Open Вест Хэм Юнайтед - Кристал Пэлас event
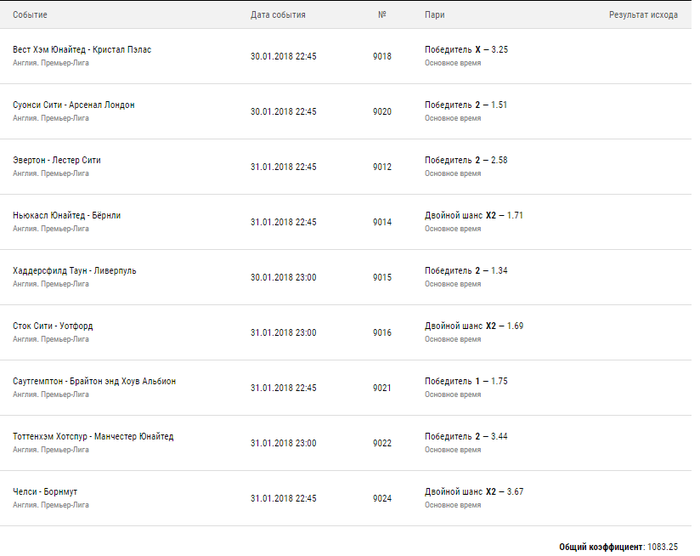The height and width of the screenshot is (556, 700). click(82, 49)
